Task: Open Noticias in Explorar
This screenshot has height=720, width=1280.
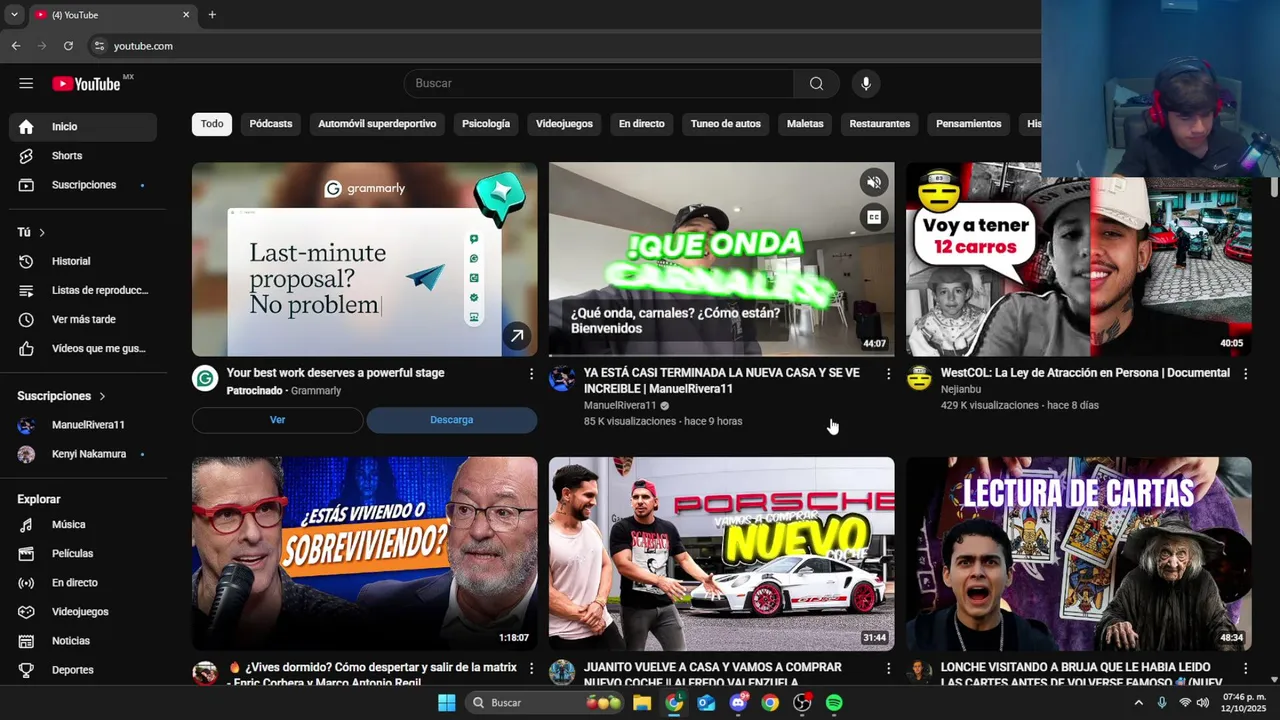Action: (83, 640)
